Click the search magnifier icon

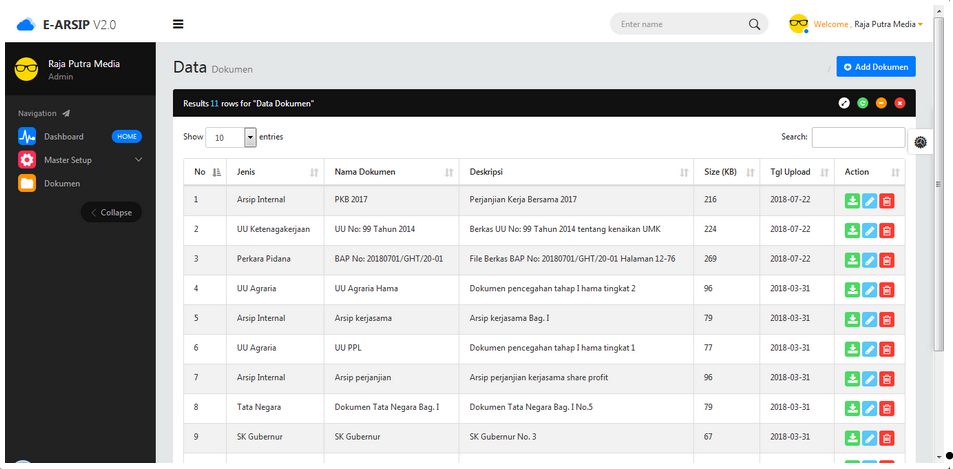tap(754, 24)
